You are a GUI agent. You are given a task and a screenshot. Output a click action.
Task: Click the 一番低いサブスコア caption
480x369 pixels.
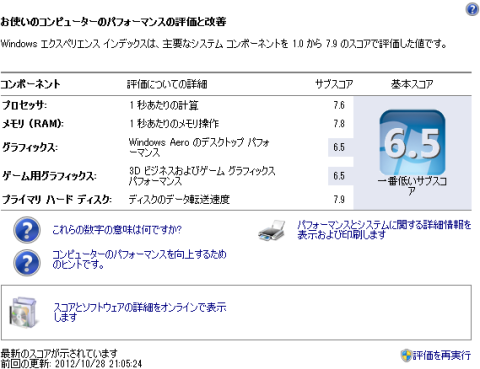point(412,186)
